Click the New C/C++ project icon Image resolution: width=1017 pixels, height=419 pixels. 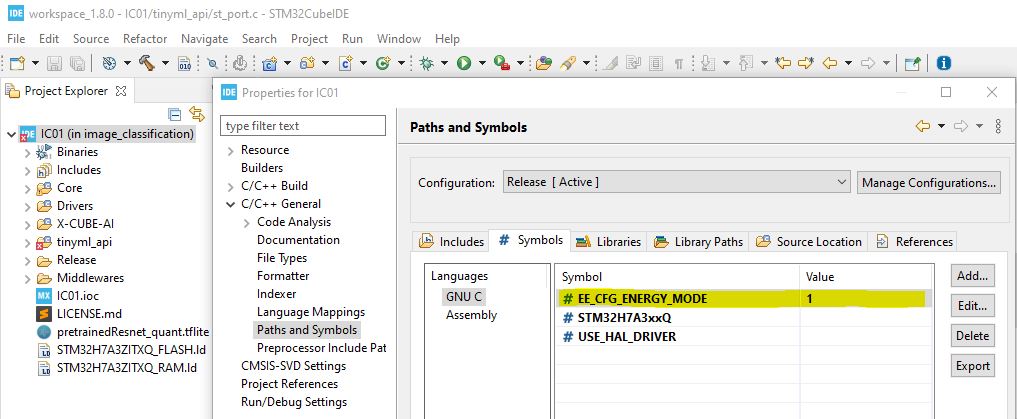pyautogui.click(x=269, y=63)
